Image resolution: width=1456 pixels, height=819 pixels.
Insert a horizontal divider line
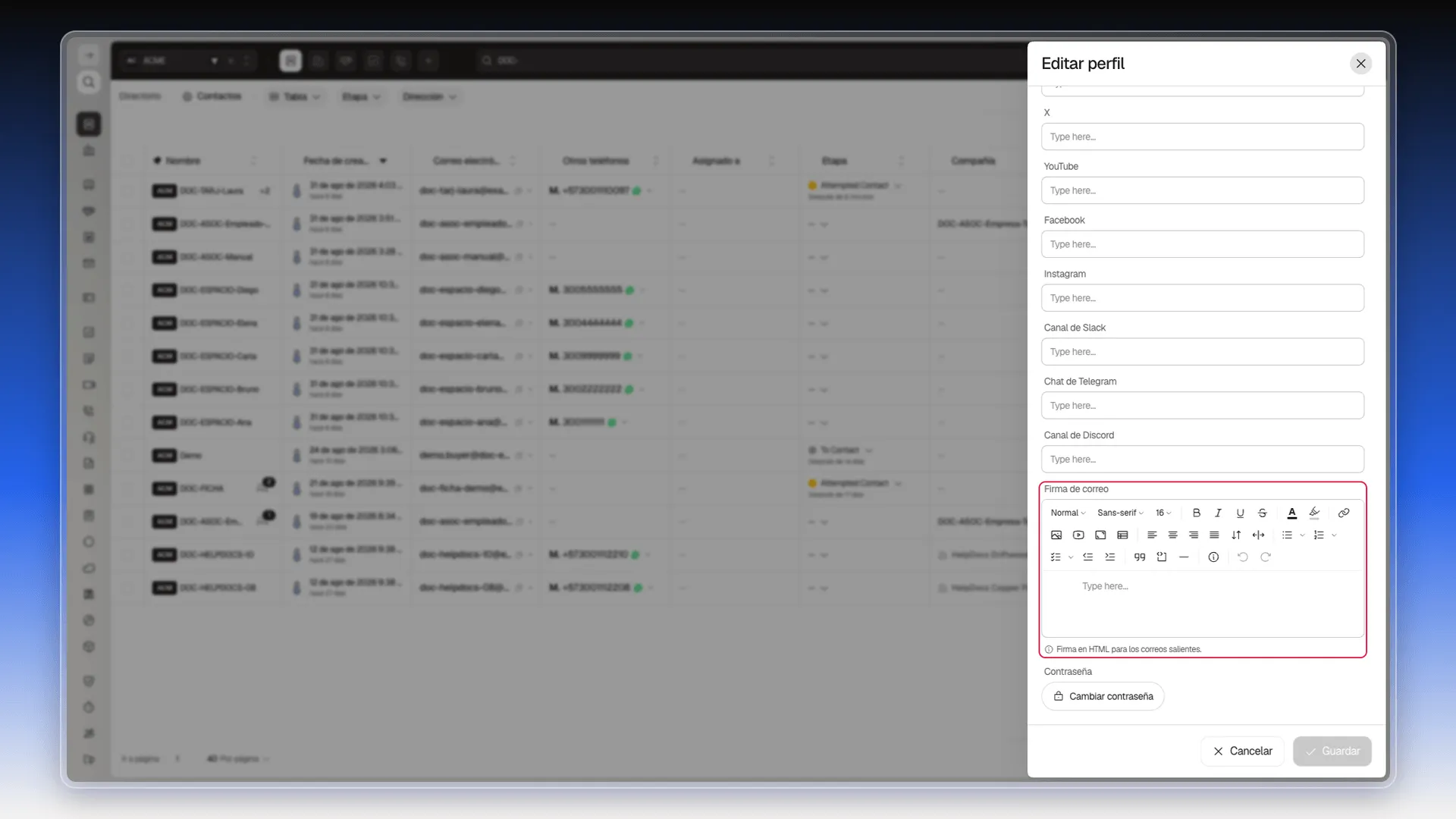coord(1184,557)
